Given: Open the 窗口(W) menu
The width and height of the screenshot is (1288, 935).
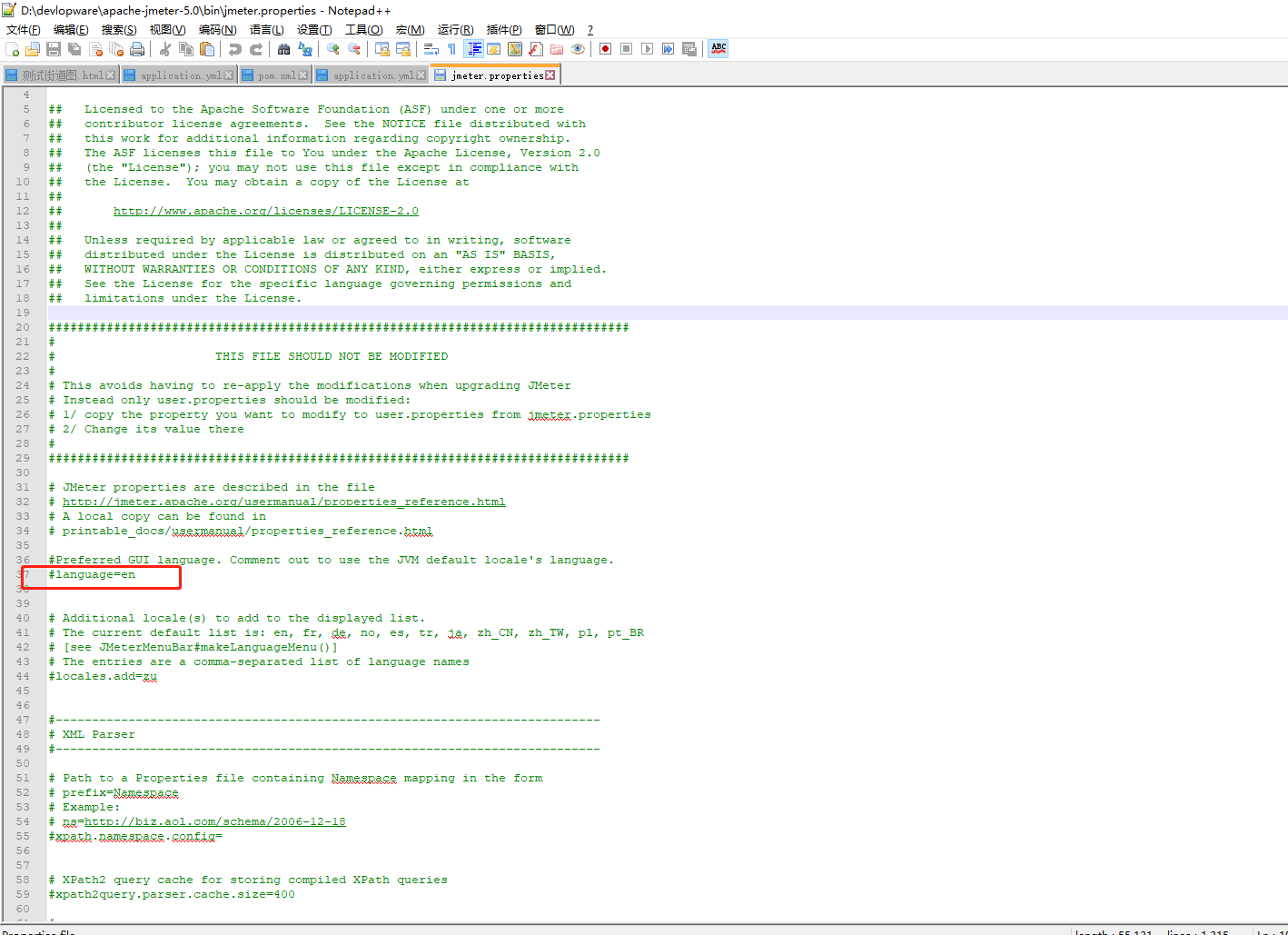Looking at the screenshot, I should [554, 30].
